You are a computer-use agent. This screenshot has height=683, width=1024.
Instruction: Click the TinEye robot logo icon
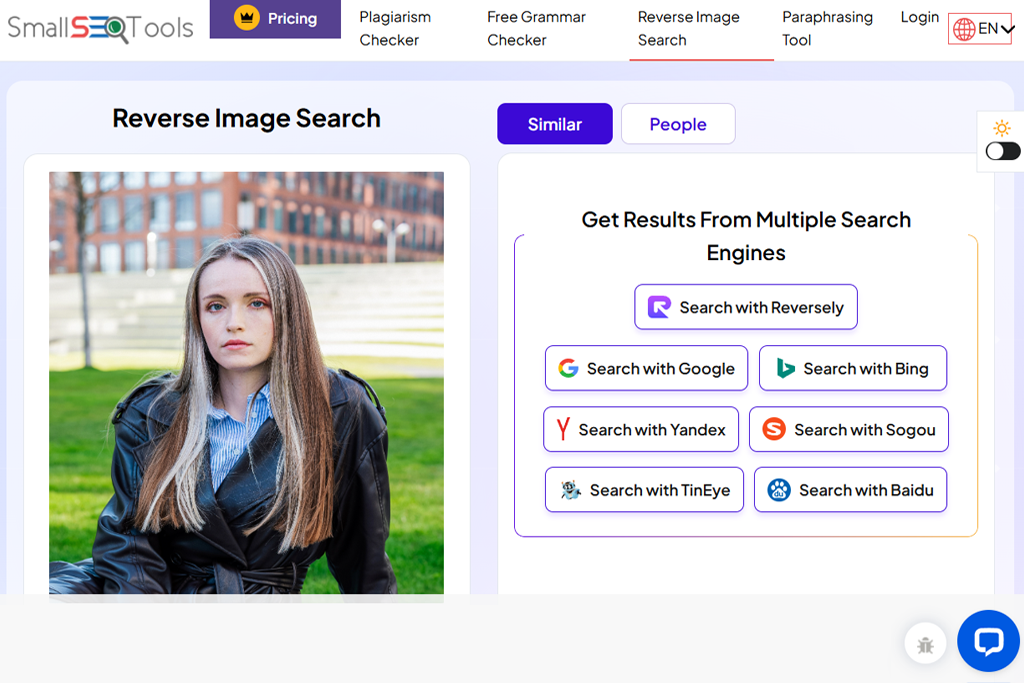(x=570, y=490)
